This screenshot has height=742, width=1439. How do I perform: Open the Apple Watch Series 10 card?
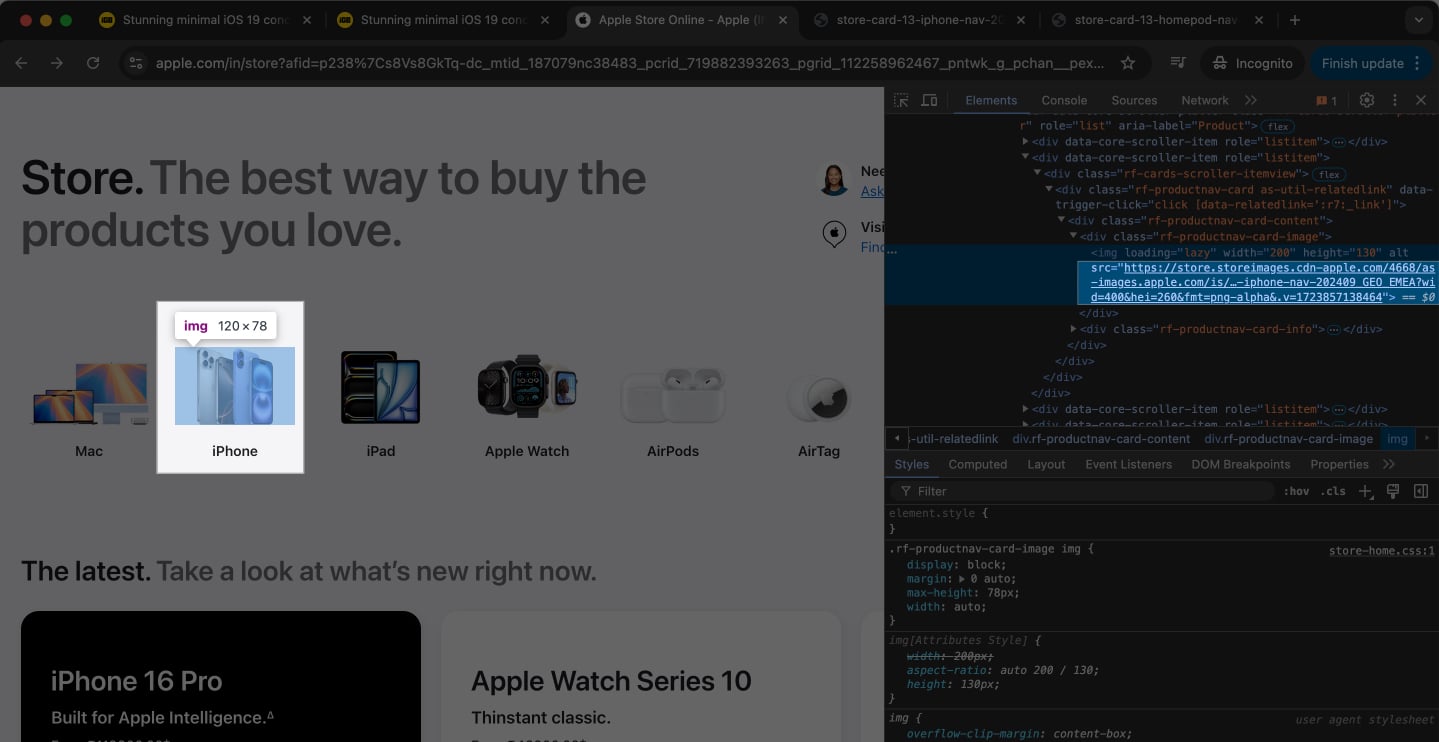coord(641,677)
